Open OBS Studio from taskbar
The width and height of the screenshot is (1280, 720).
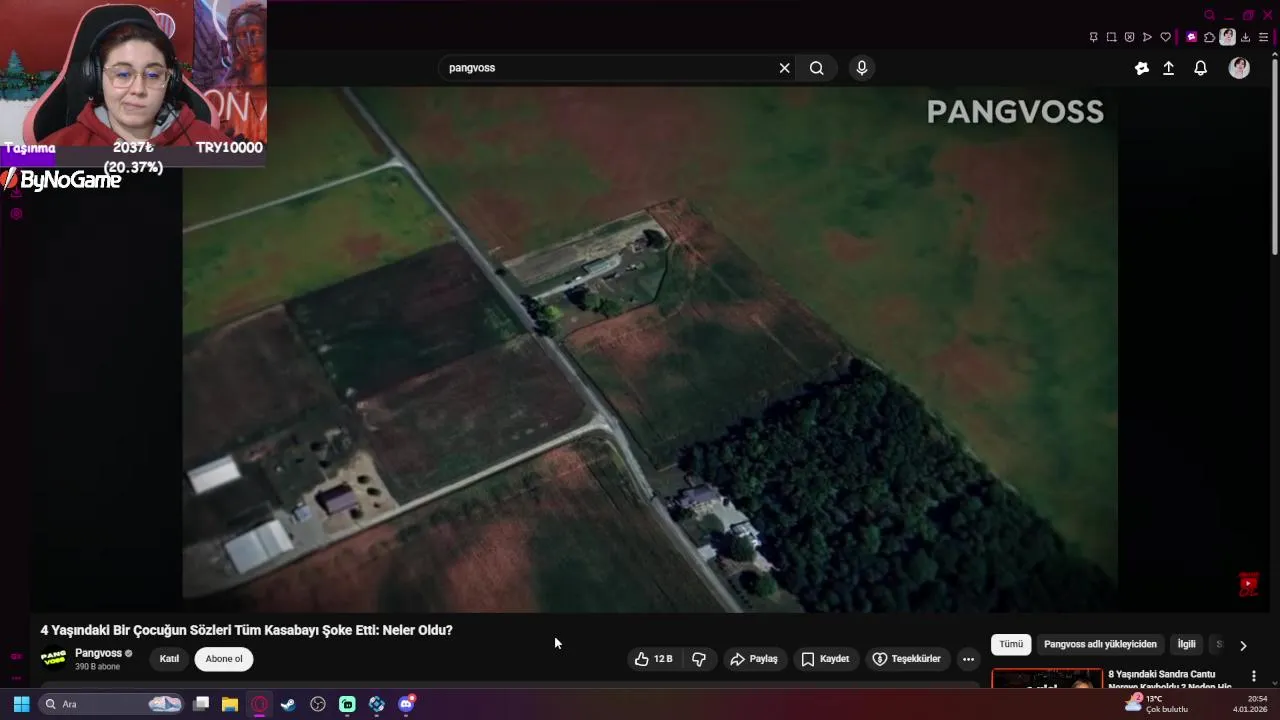[x=318, y=704]
